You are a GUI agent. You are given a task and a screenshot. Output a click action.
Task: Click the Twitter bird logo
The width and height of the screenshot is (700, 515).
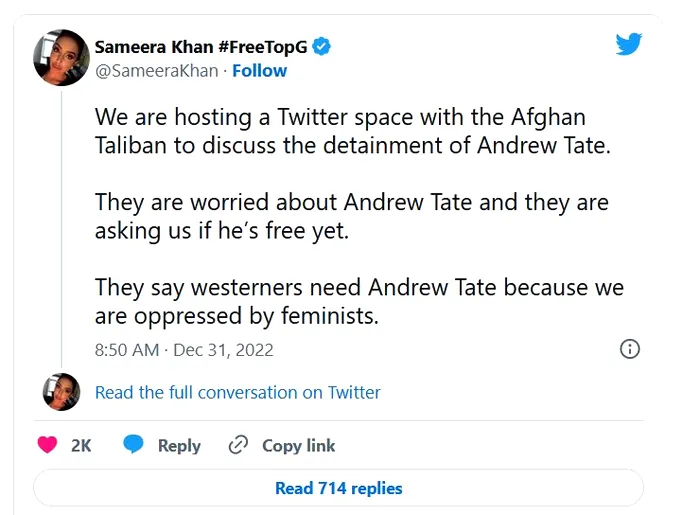[x=628, y=44]
